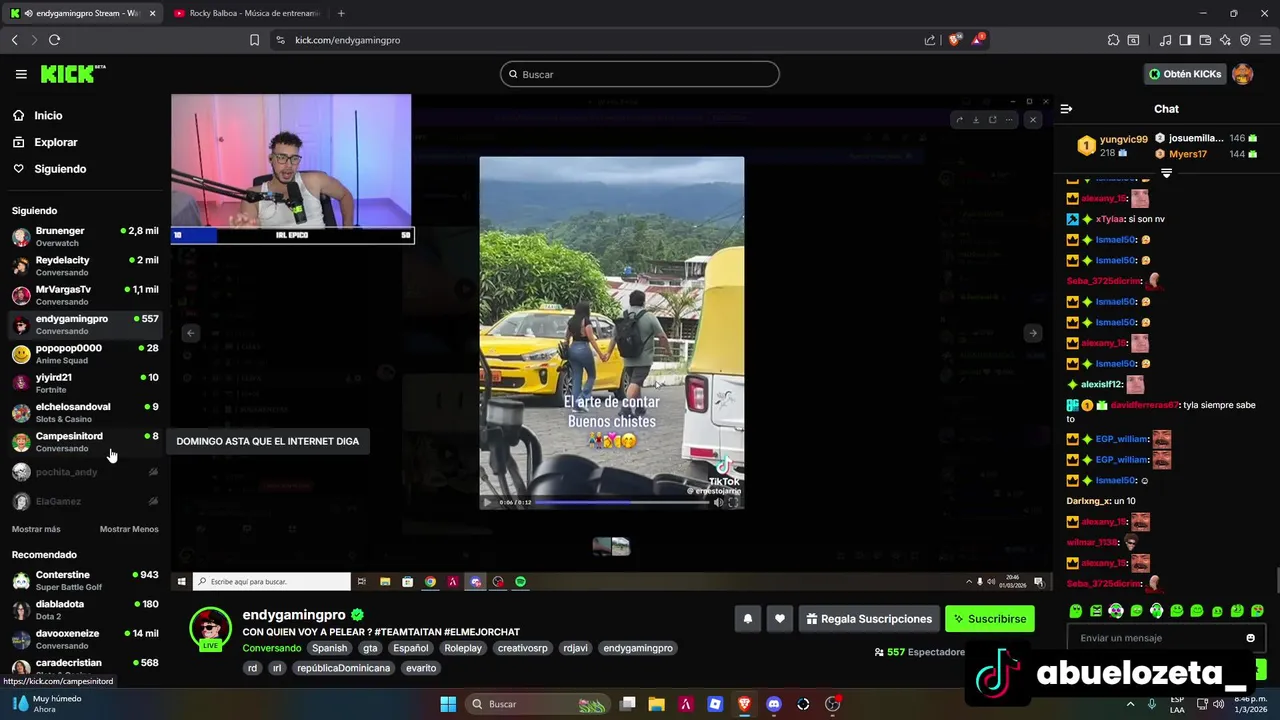Open Conterstine recommended channel
Screen dimensions: 1280x720
click(85, 580)
